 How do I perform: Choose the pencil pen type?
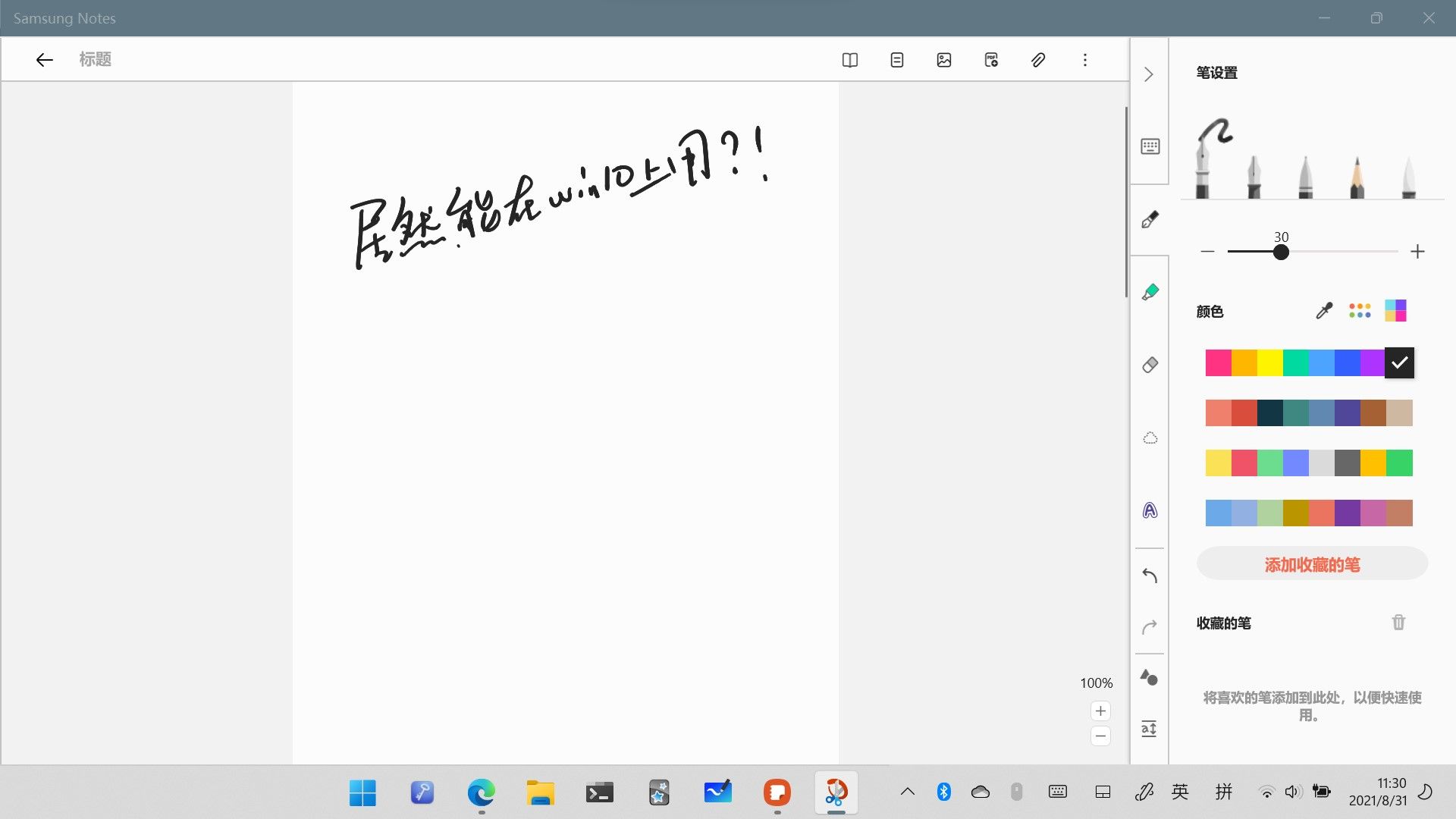(x=1357, y=177)
